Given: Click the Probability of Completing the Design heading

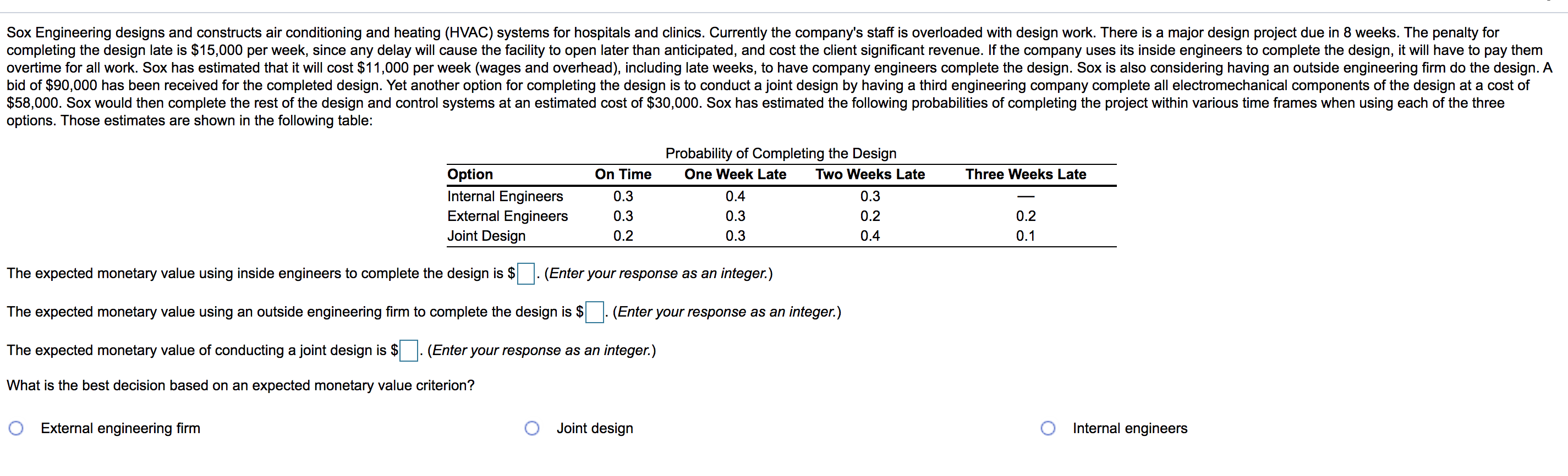Looking at the screenshot, I should 781,153.
